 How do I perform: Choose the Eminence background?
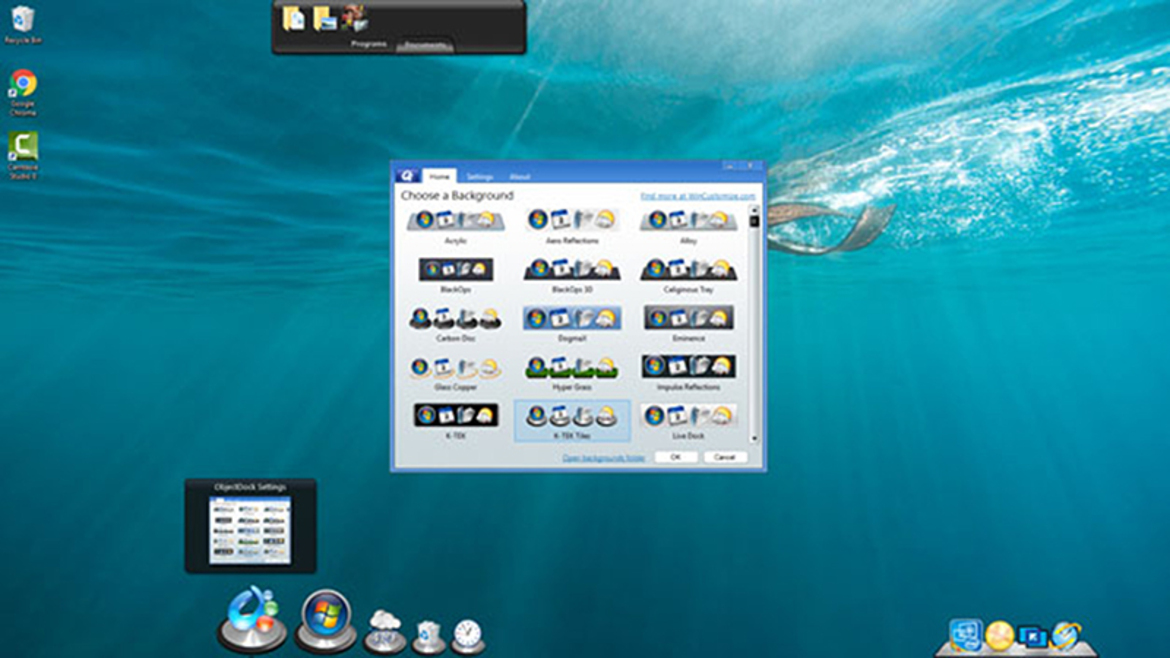pyautogui.click(x=688, y=325)
